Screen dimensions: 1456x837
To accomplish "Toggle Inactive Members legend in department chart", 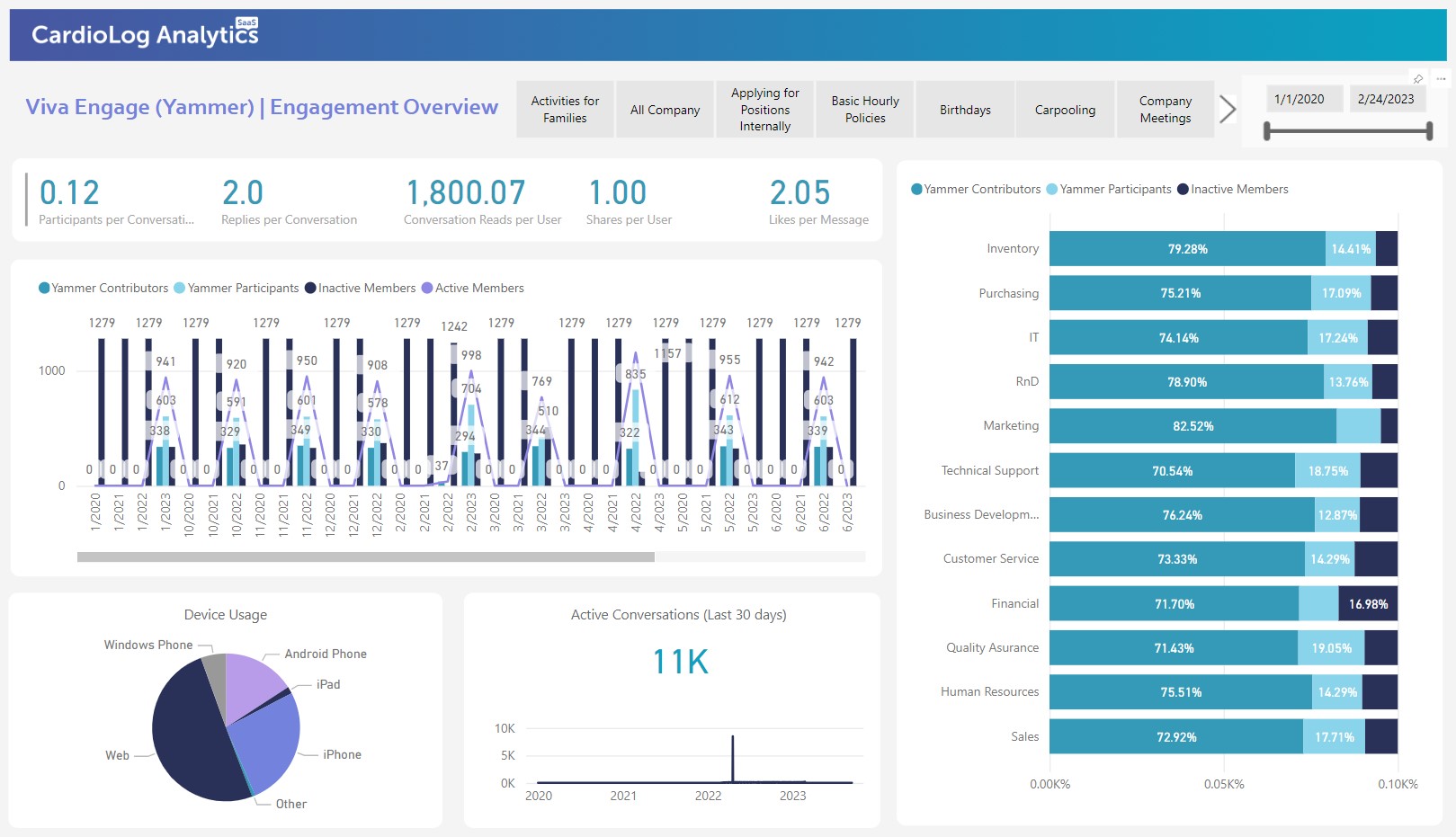I will (x=1233, y=189).
